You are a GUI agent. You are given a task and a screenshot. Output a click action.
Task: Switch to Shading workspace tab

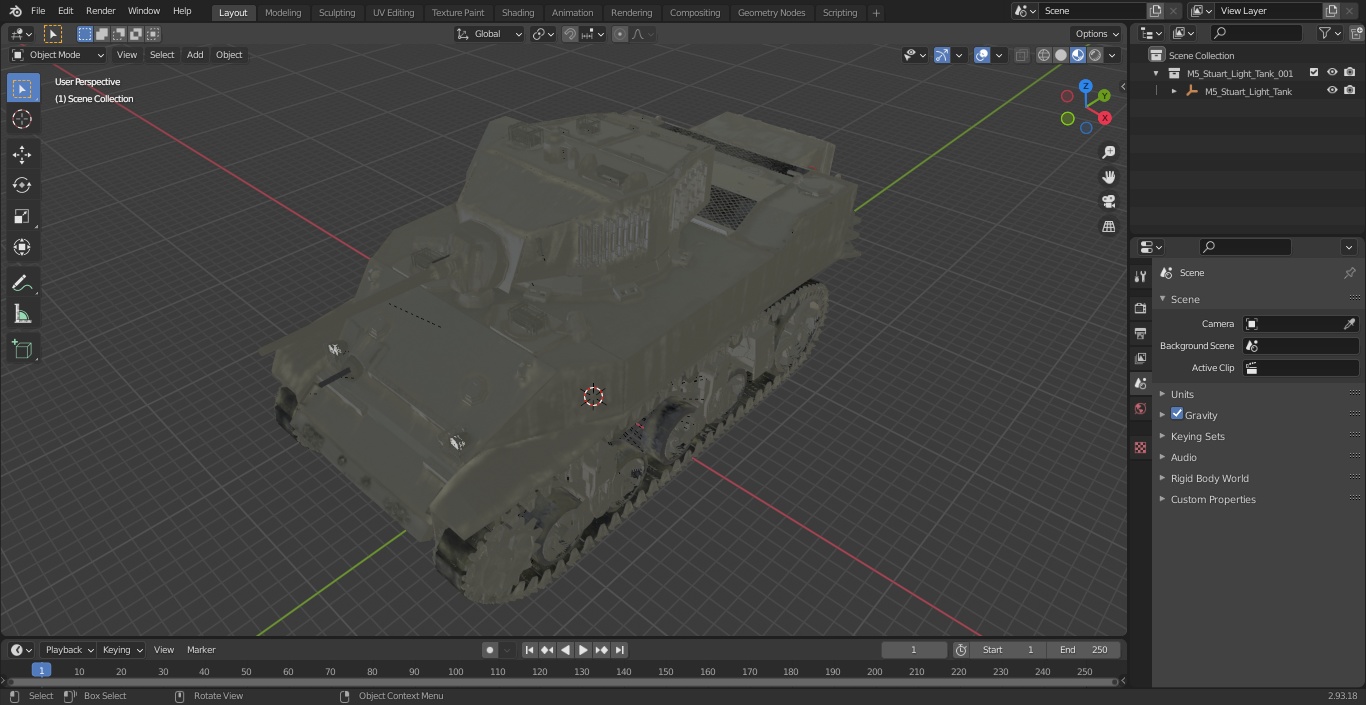click(x=518, y=13)
